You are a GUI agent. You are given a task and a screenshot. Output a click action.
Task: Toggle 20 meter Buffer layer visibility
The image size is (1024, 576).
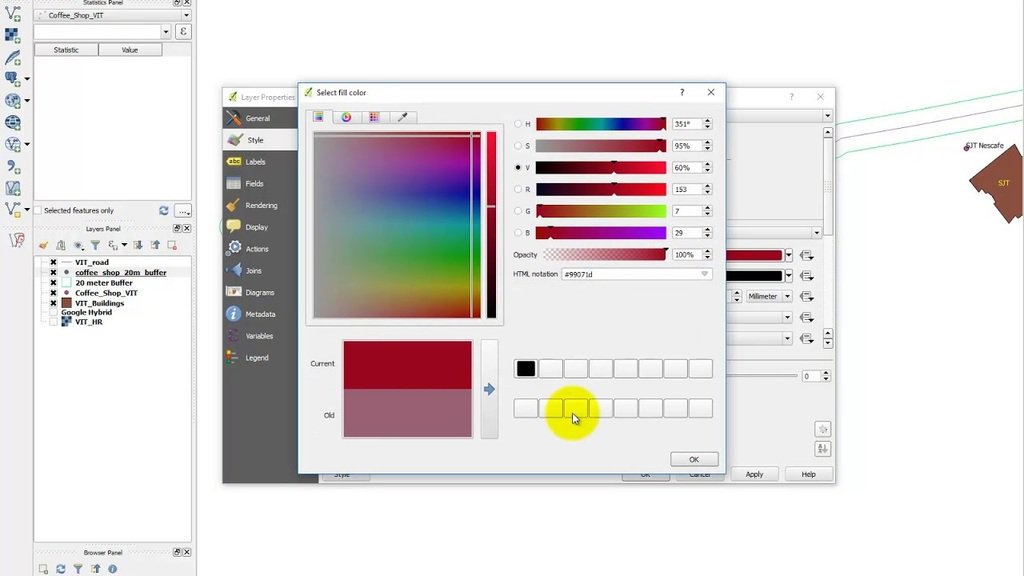54,283
